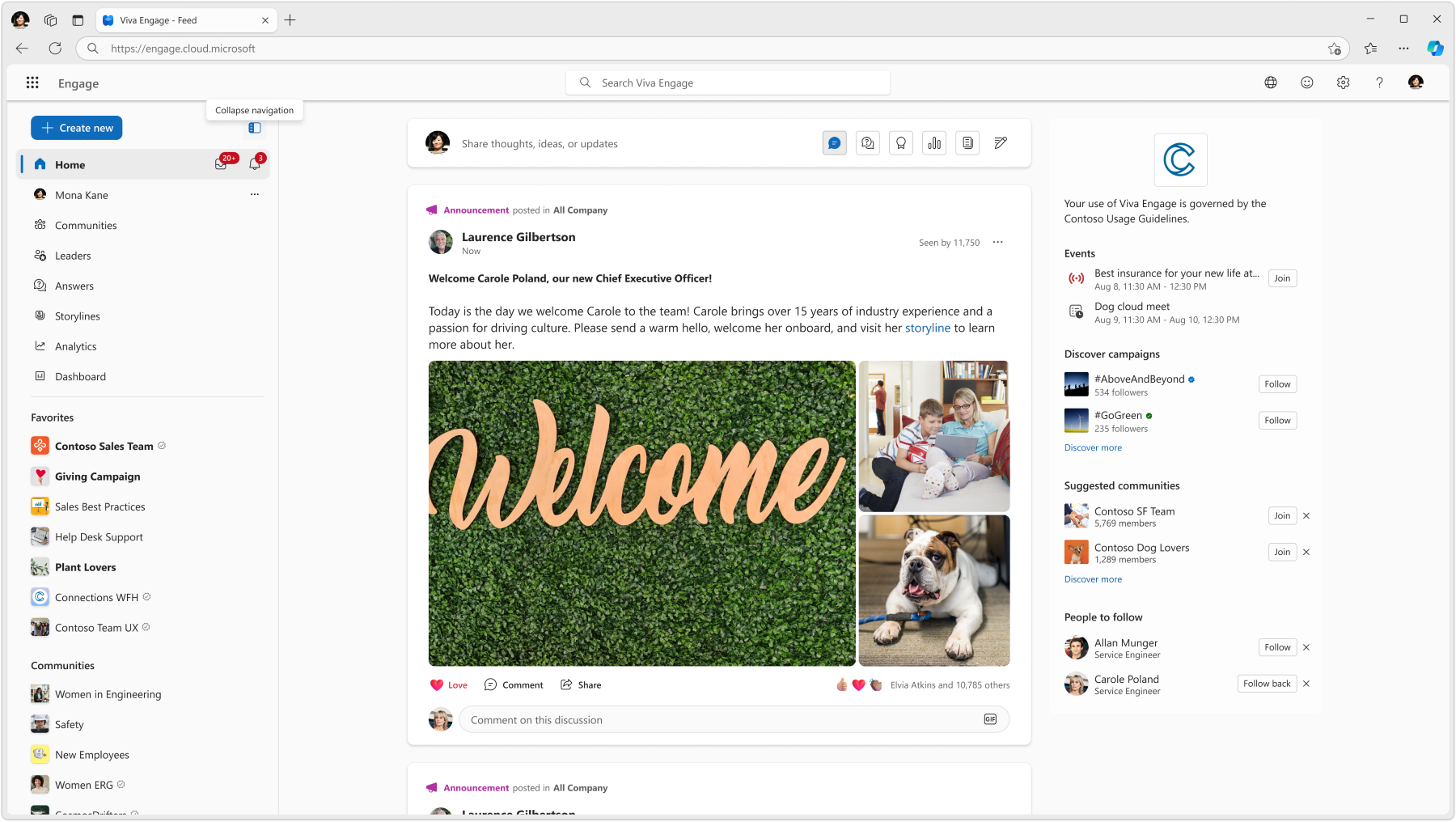This screenshot has height=822, width=1456.
Task: Love the welcome announcement post
Action: tap(449, 685)
